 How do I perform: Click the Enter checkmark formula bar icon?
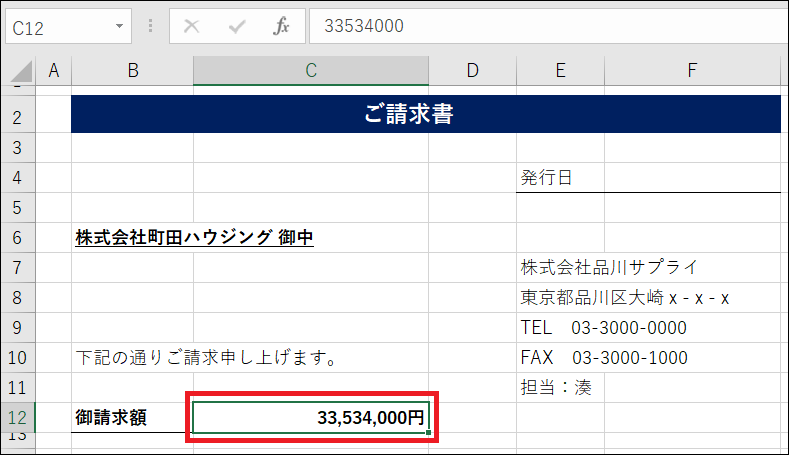point(237,27)
